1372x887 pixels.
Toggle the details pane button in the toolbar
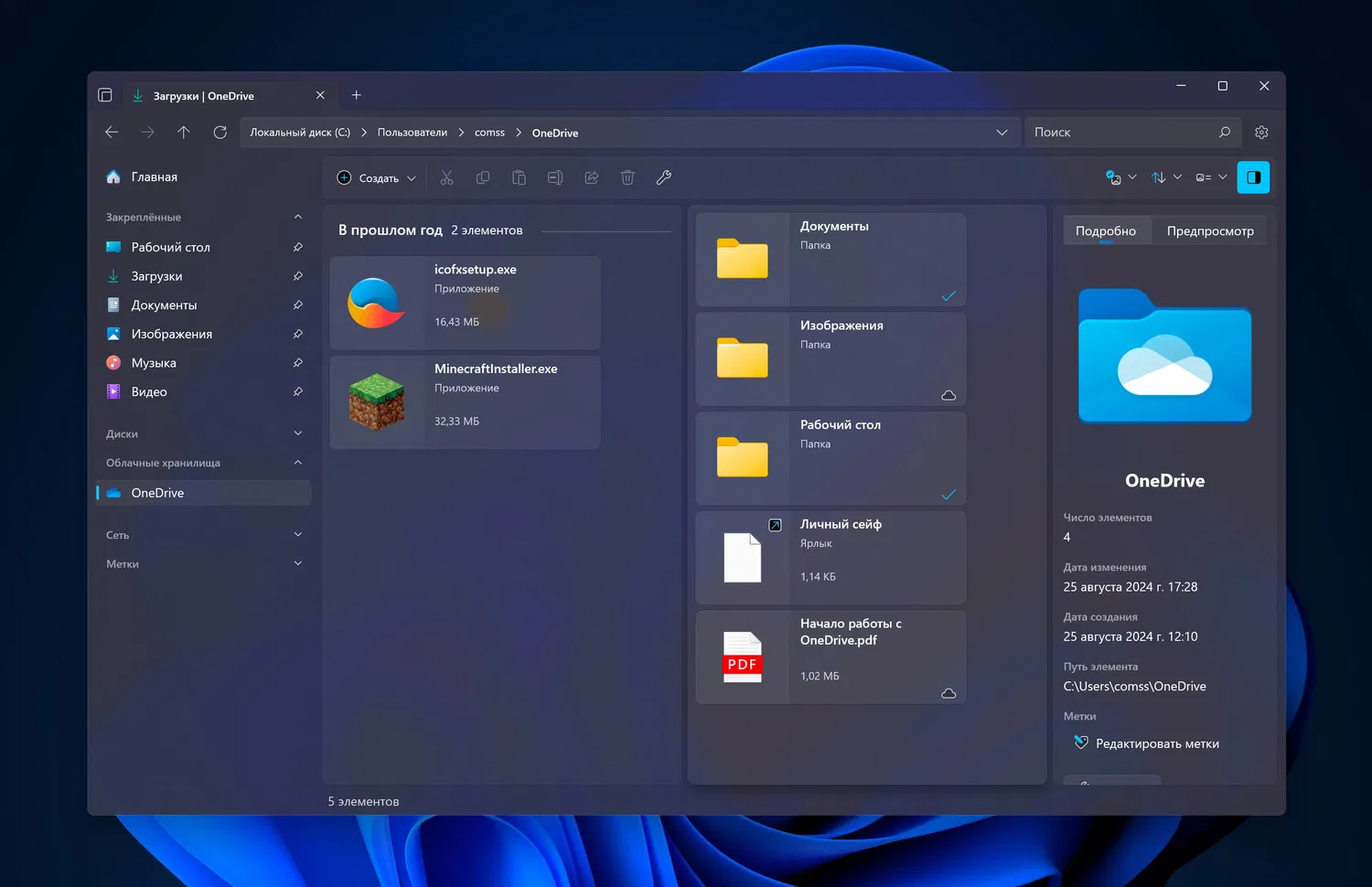click(1253, 177)
